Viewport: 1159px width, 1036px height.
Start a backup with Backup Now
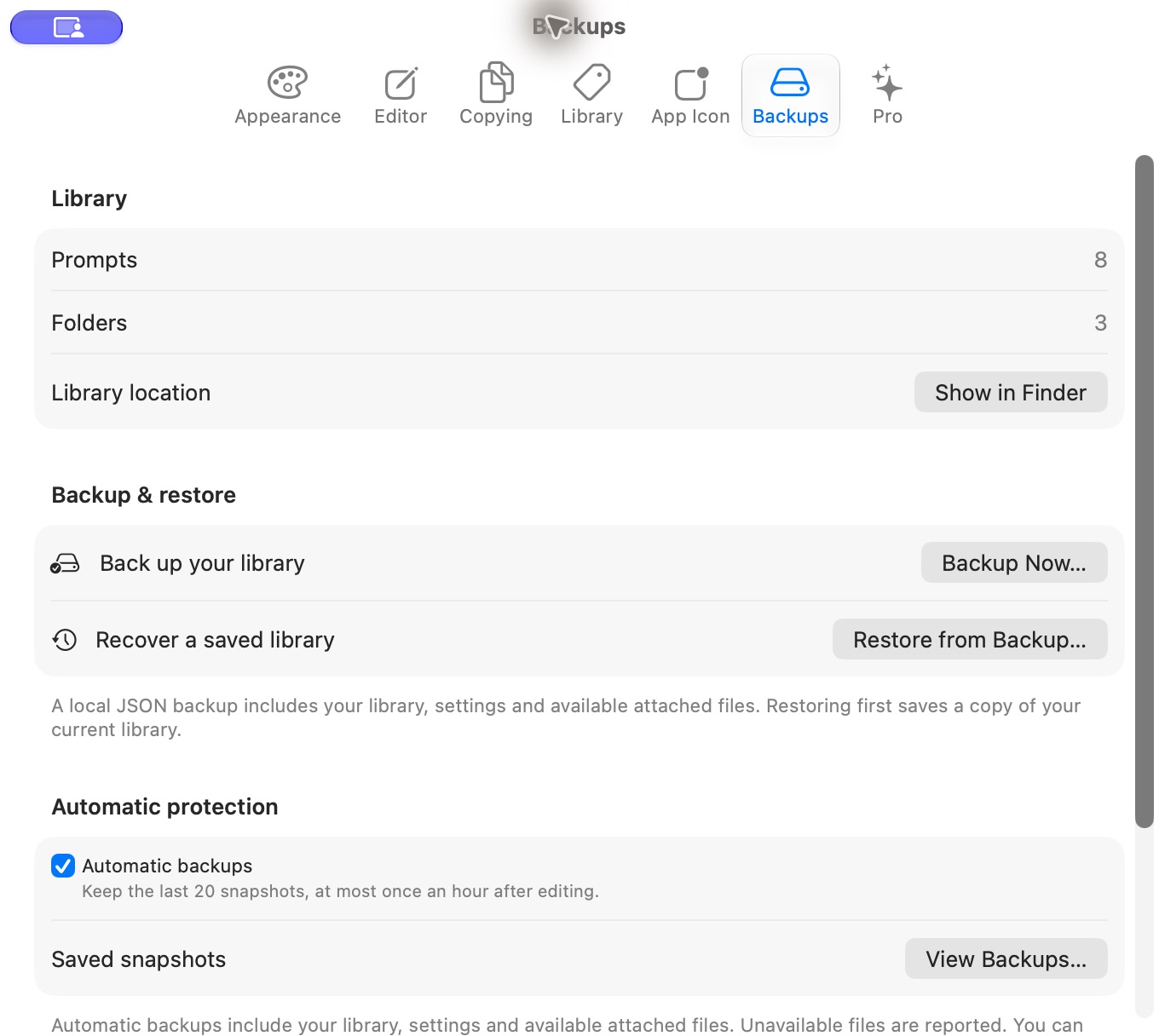[x=1014, y=562]
